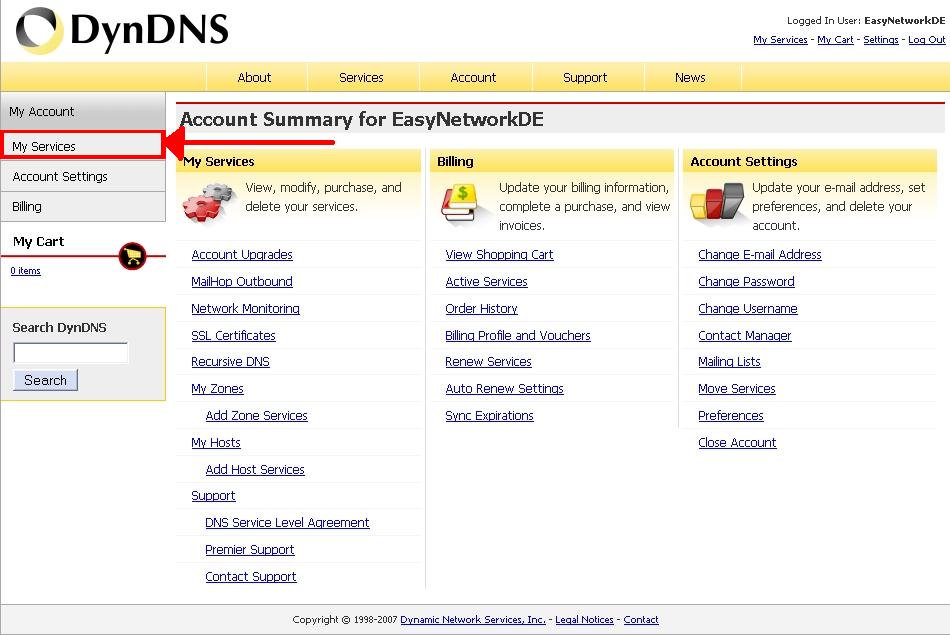Viewport: 950px width, 635px height.
Task: Open Contact footer link
Action: [x=640, y=619]
